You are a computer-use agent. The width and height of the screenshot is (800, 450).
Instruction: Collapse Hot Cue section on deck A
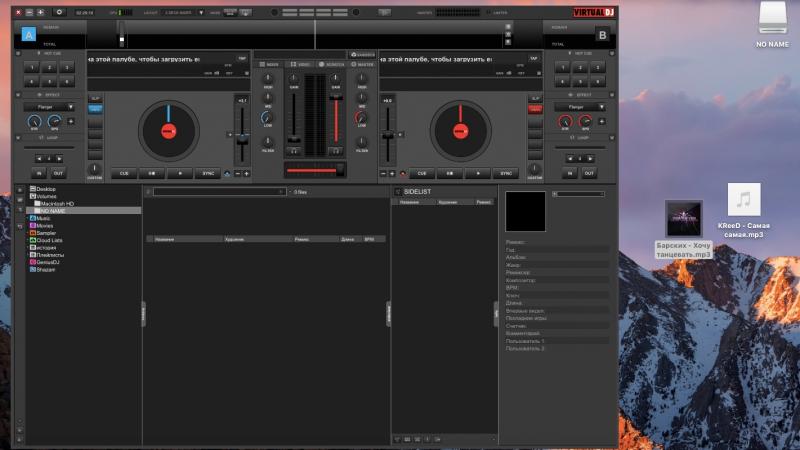click(x=18, y=53)
